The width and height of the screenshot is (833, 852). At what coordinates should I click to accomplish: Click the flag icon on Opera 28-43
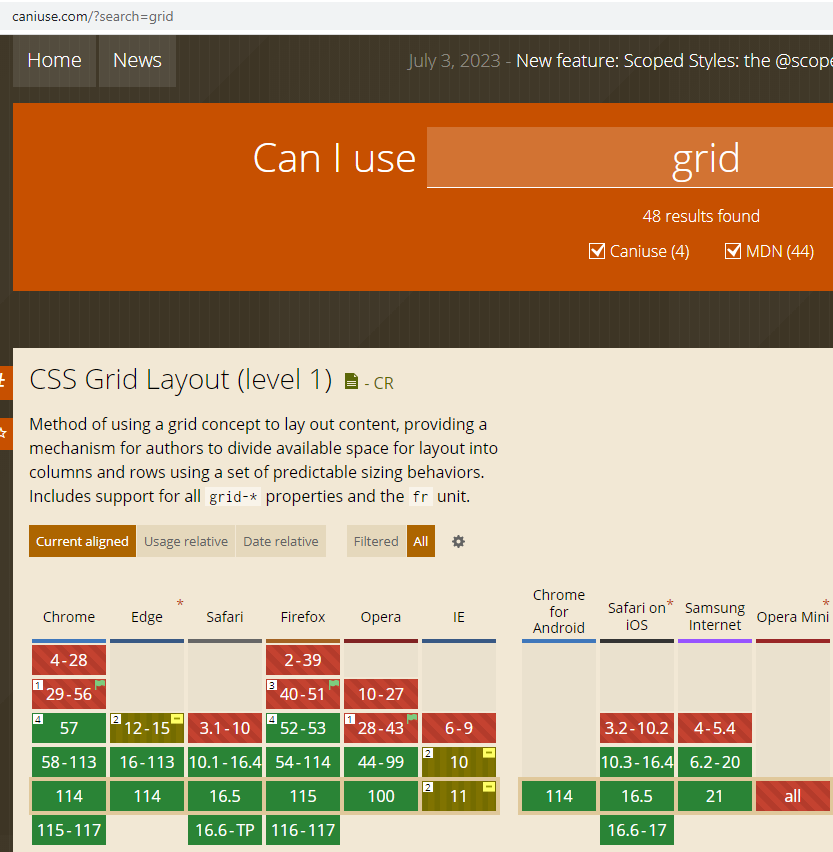411,719
